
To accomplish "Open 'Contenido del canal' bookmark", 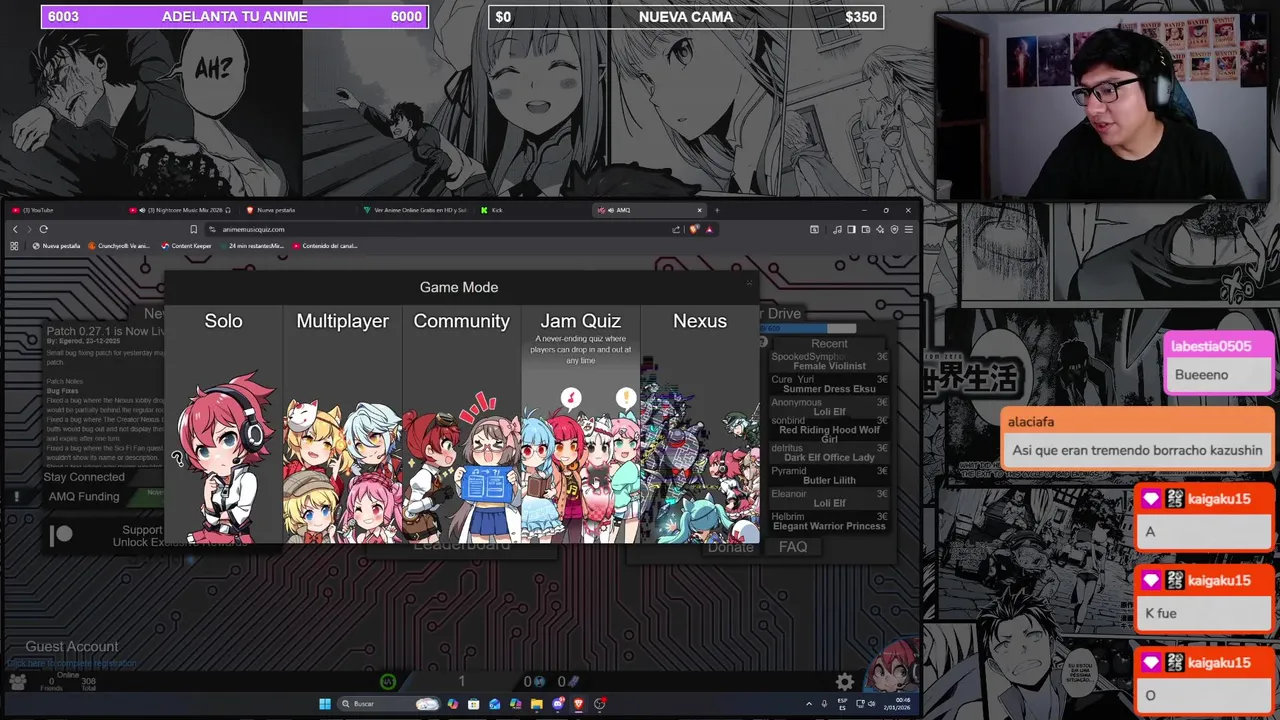I will (x=324, y=246).
